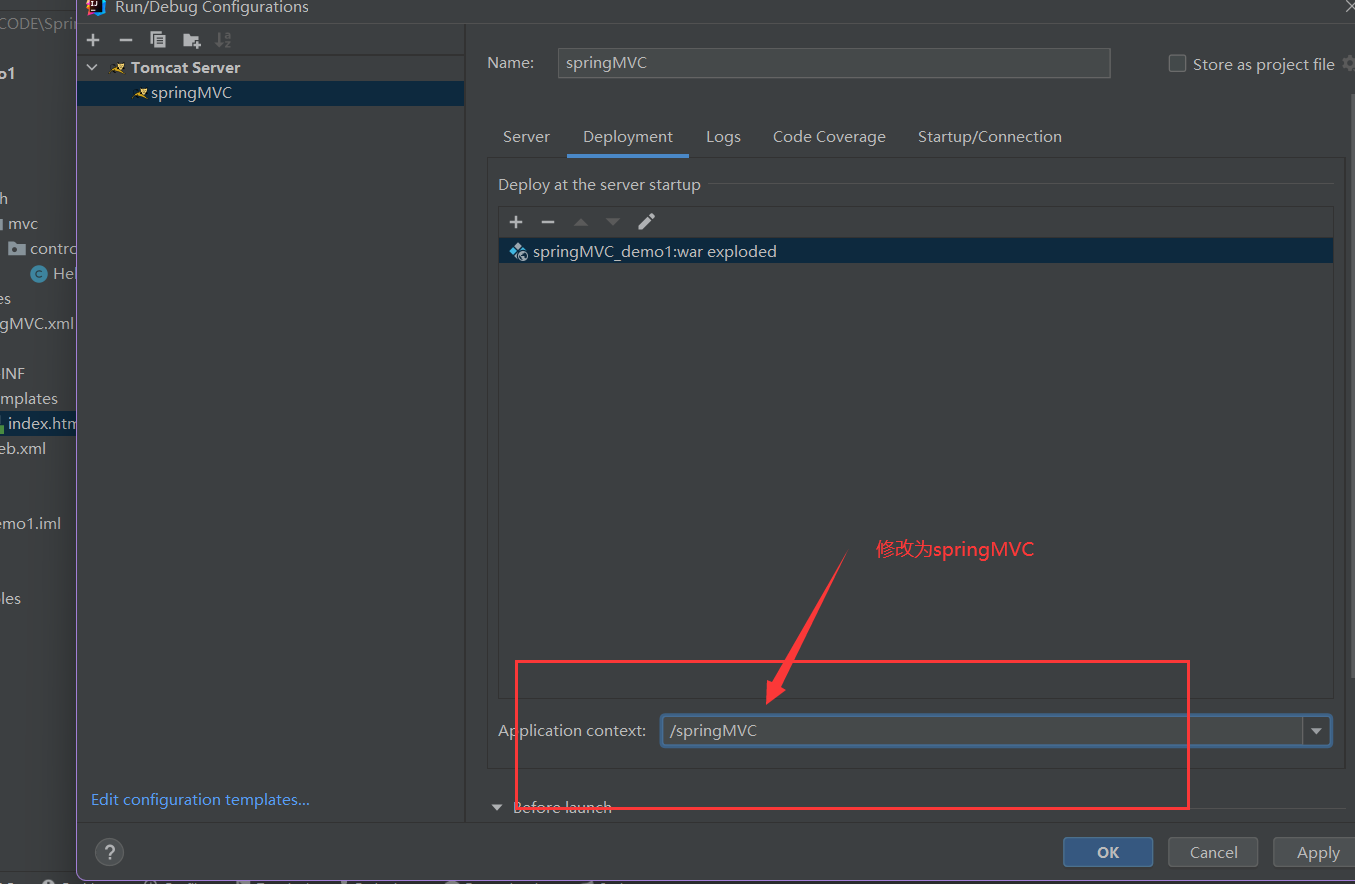This screenshot has height=884, width=1355.
Task: Click the Name input field
Action: pyautogui.click(x=832, y=63)
